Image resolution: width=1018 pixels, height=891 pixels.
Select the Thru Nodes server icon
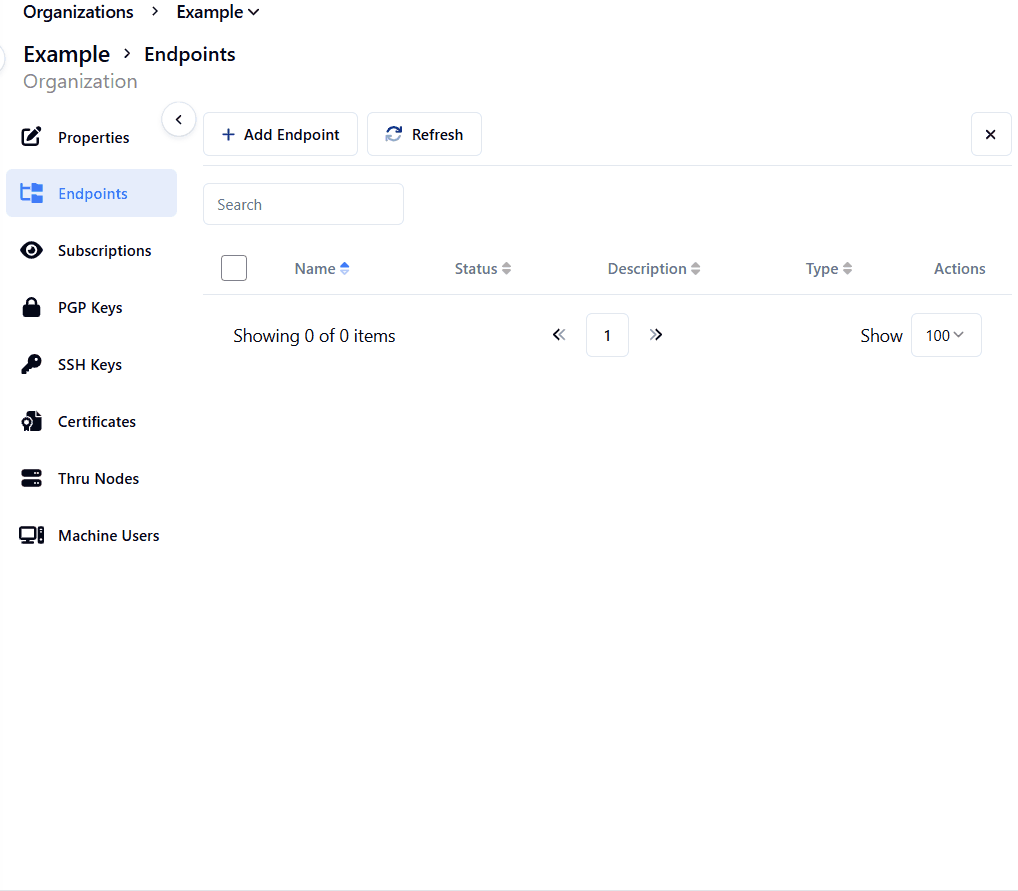[31, 478]
